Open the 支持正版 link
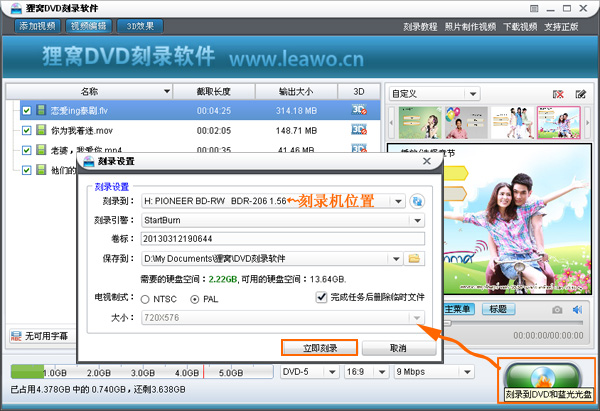Image resolution: width=600 pixels, height=411 pixels. (561, 27)
